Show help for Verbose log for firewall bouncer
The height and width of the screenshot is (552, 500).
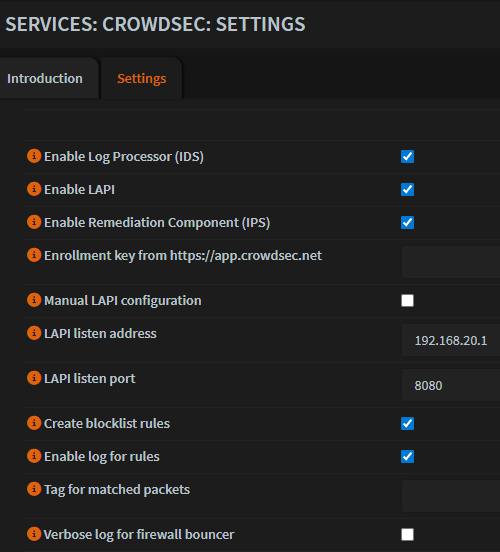pos(34,534)
